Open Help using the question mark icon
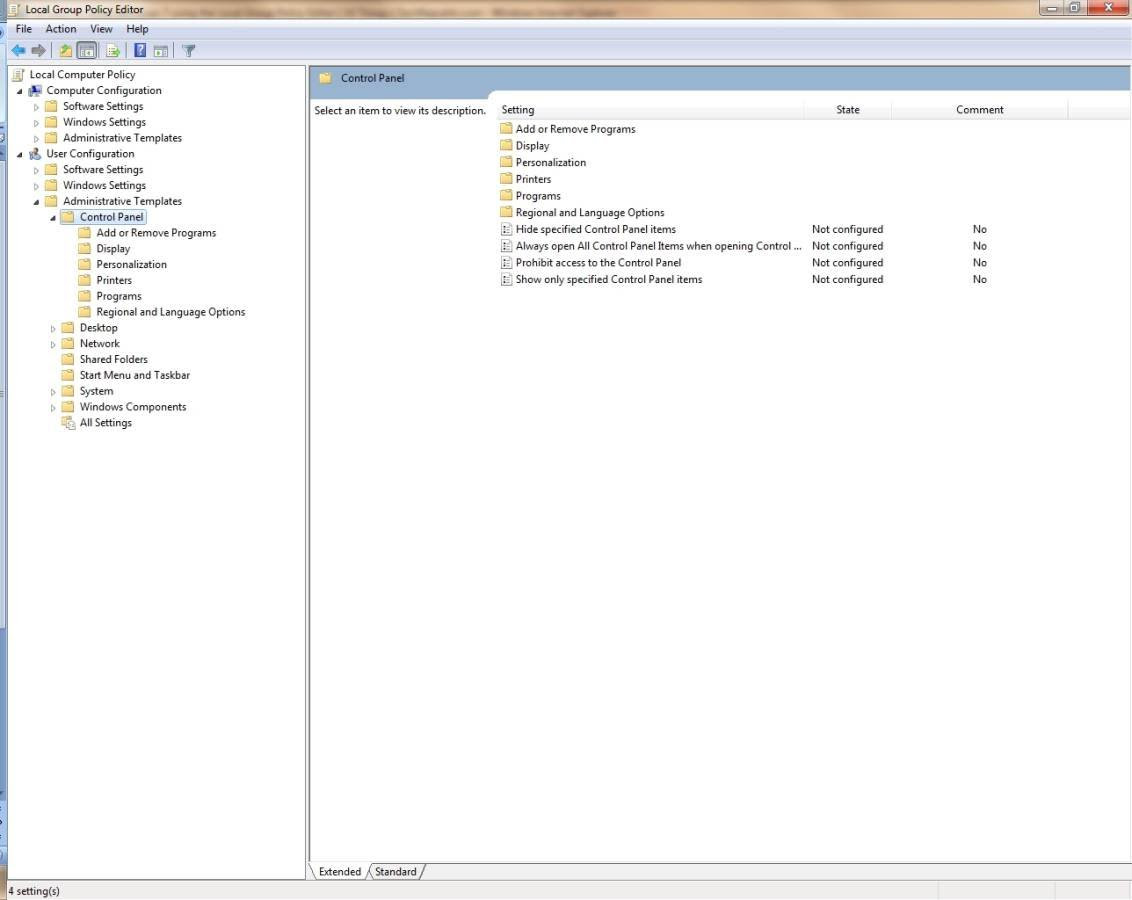Screen dimensions: 1132x900 (x=140, y=51)
